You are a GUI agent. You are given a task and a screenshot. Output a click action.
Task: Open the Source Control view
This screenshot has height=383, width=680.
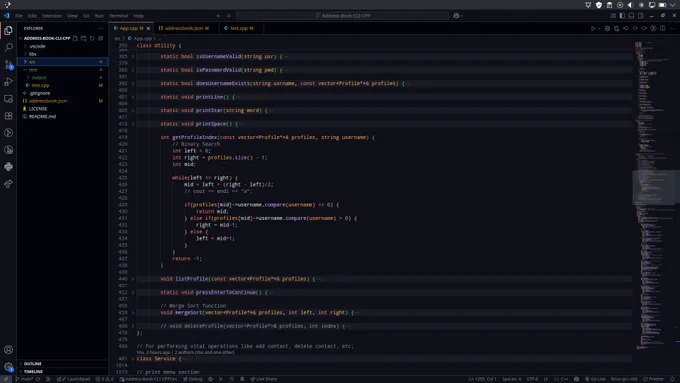[8, 65]
